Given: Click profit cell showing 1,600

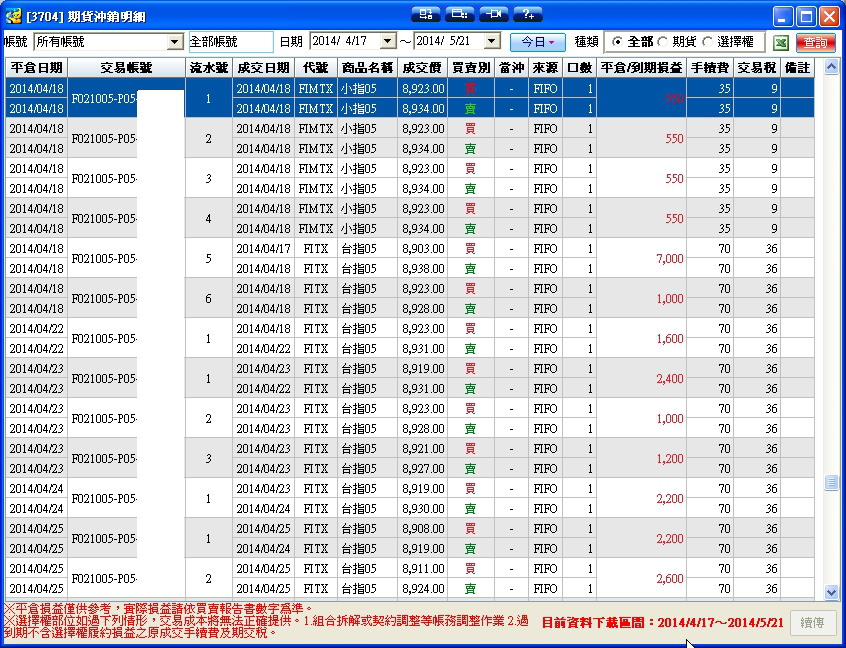Looking at the screenshot, I should 642,338.
